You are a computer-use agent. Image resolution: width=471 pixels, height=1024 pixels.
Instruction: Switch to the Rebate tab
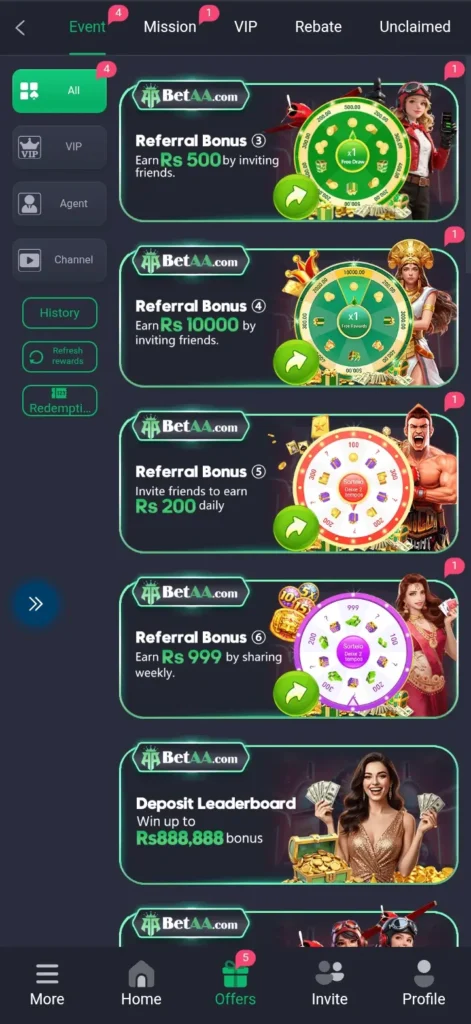click(x=318, y=27)
